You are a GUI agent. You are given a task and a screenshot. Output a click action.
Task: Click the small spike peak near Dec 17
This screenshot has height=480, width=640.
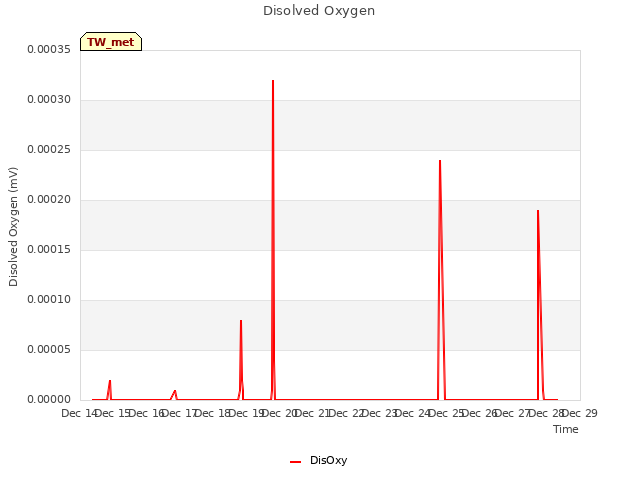tap(175, 391)
